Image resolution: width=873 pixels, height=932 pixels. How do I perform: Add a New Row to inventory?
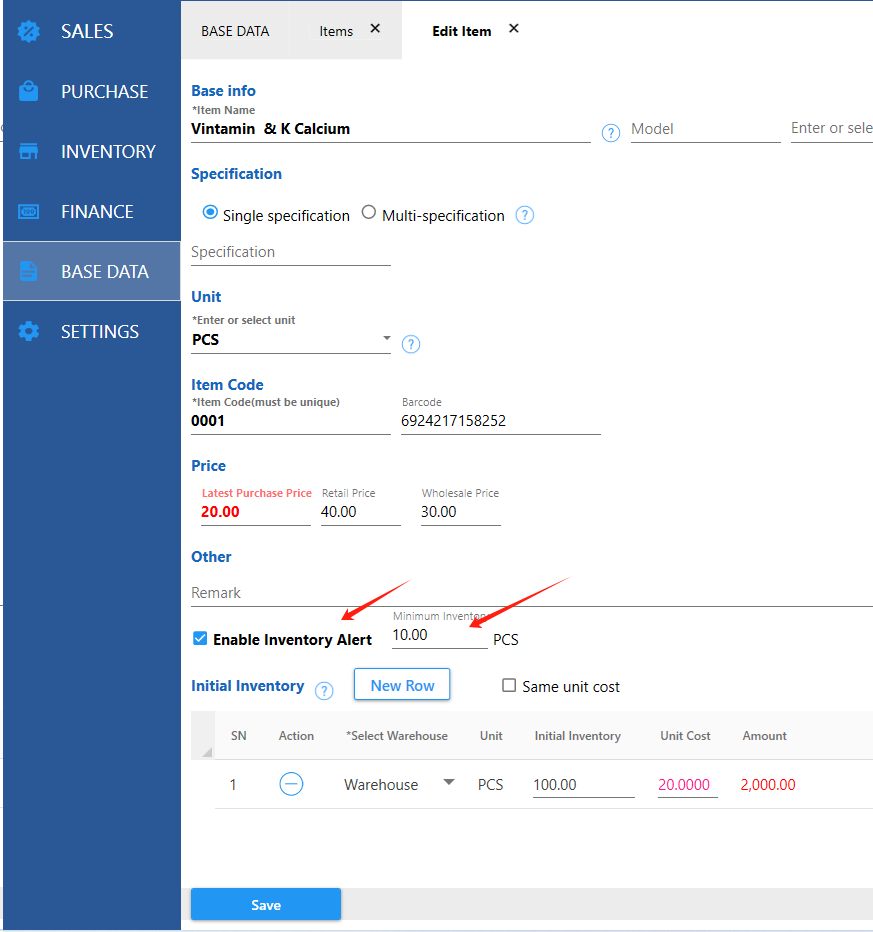[x=402, y=685]
